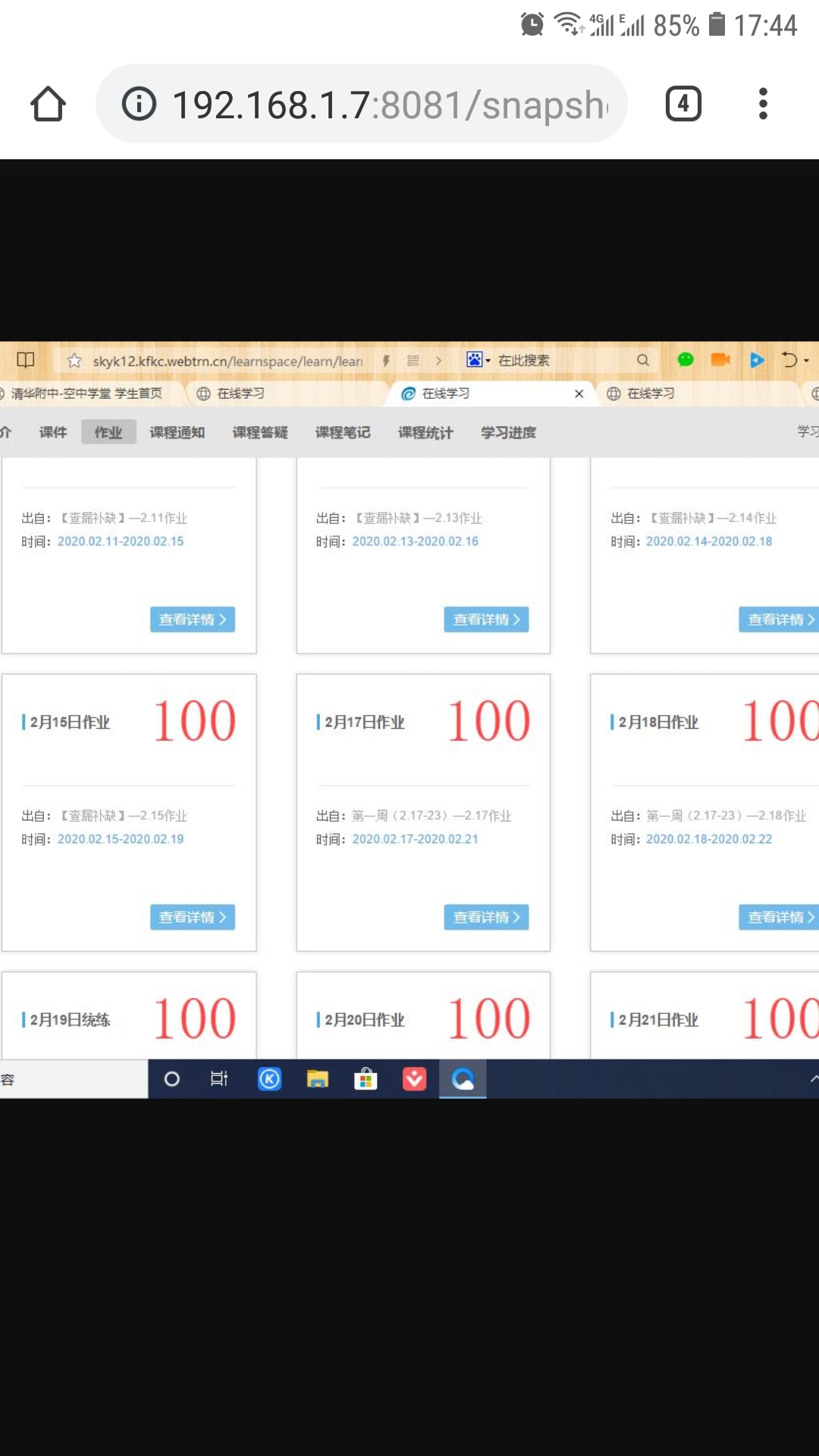819x1456 pixels.
Task: Open Microsoft Store from the taskbar
Action: tap(366, 1079)
